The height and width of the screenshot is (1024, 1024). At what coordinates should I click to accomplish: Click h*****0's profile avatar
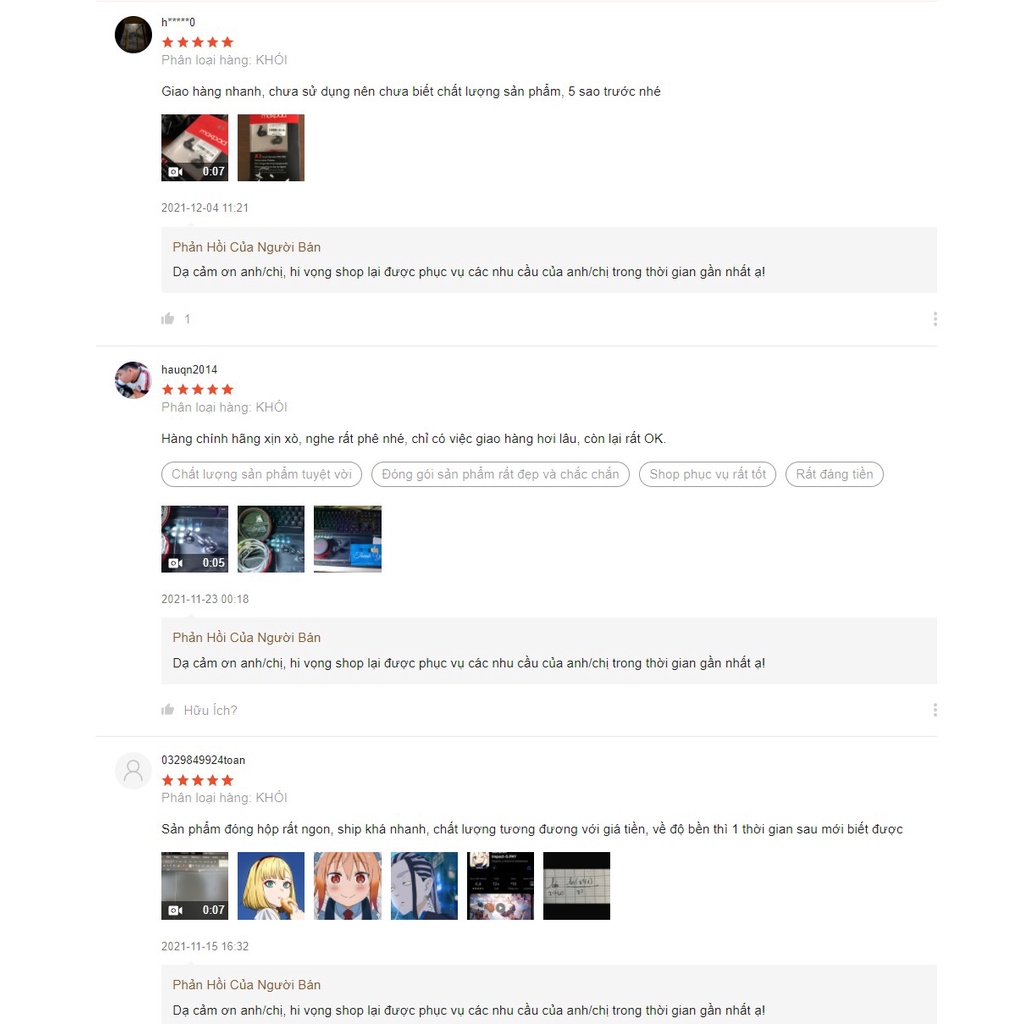[133, 35]
